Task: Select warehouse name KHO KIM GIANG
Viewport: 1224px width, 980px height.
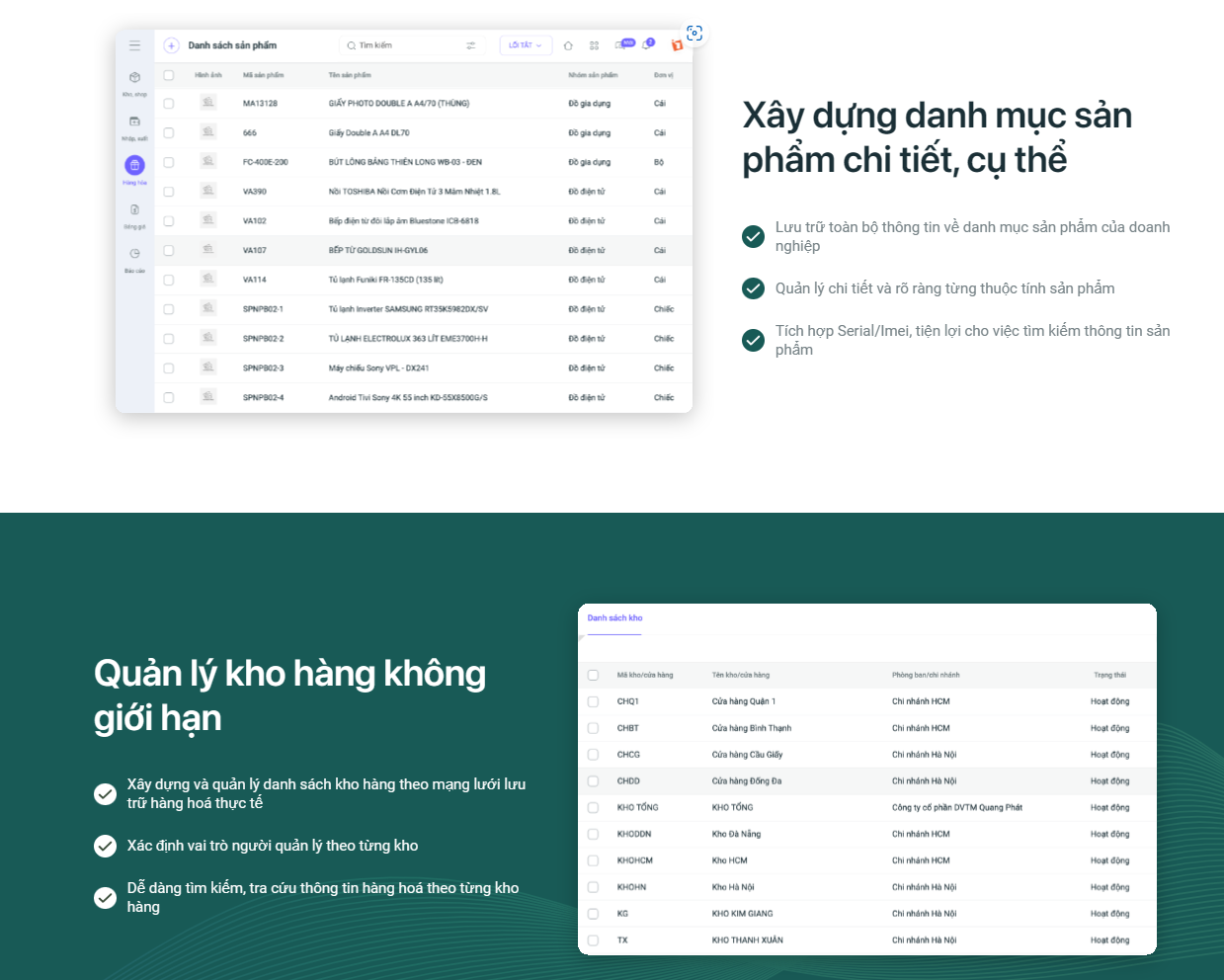Action: tap(743, 914)
